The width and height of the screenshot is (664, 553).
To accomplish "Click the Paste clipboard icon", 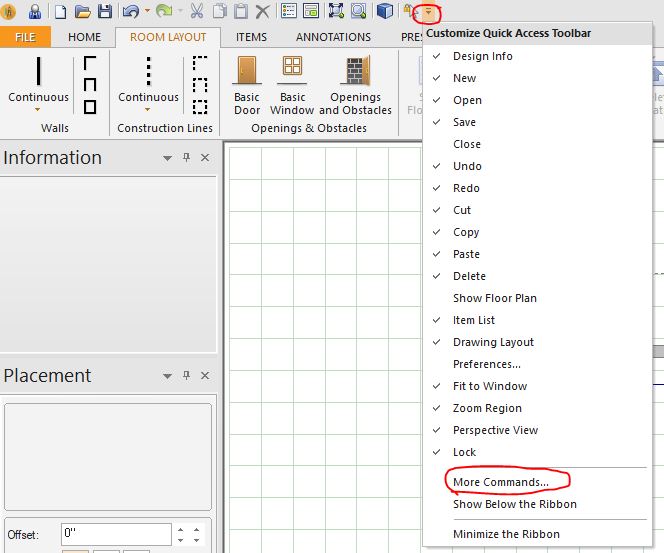I will click(x=241, y=11).
